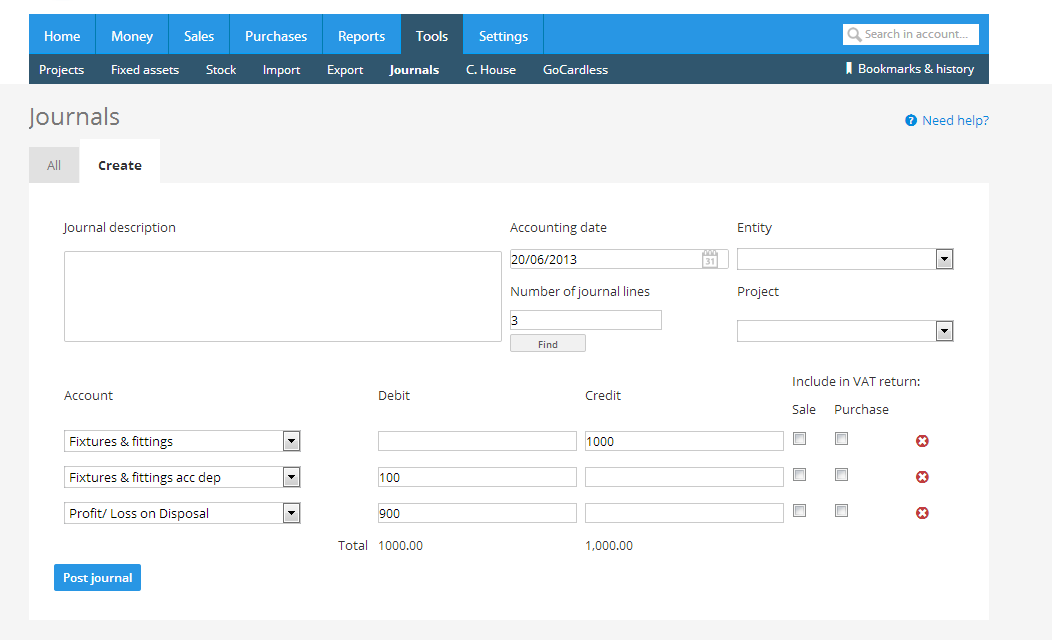Open the Export section
The width and height of the screenshot is (1052, 640).
pos(345,69)
